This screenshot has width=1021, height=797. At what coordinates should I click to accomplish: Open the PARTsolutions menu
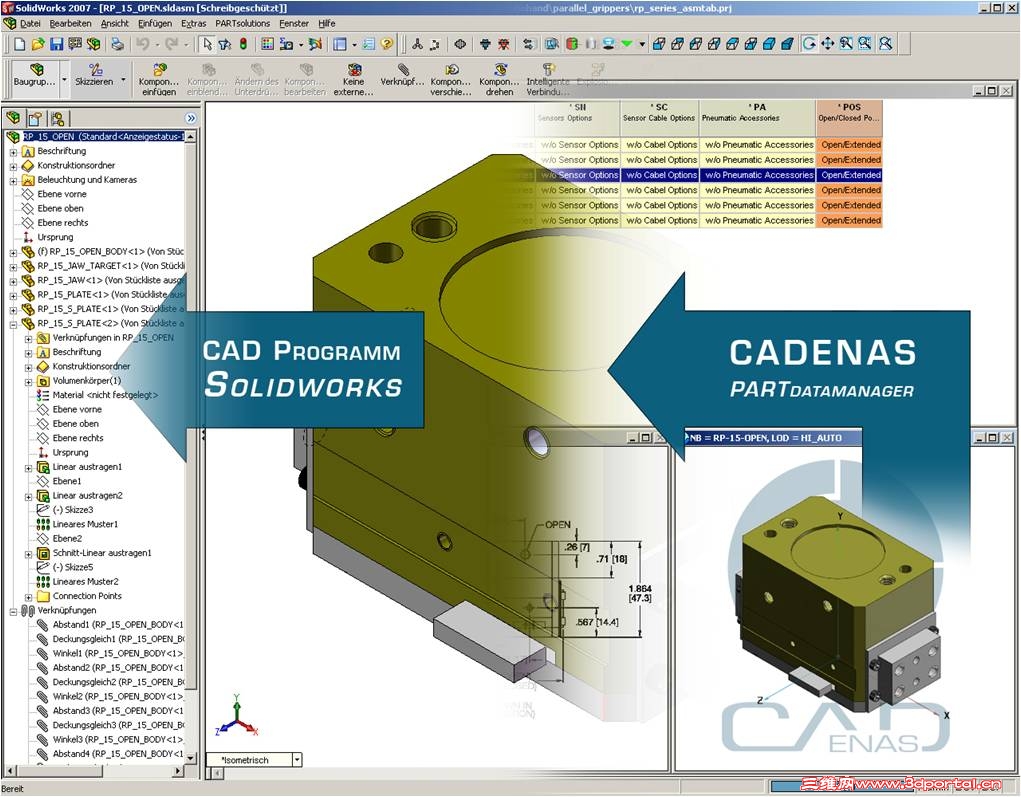[x=243, y=23]
